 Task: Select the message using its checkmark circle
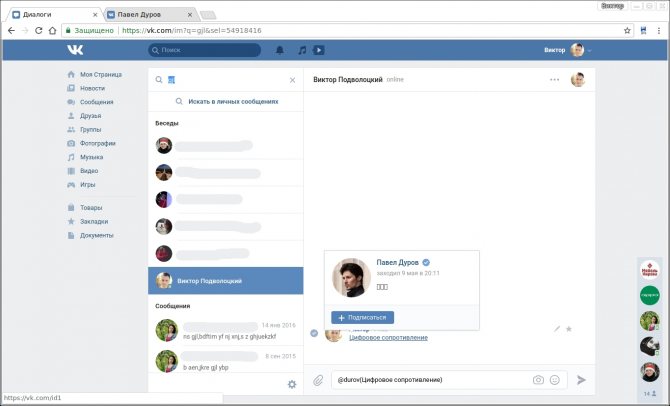tap(314, 333)
